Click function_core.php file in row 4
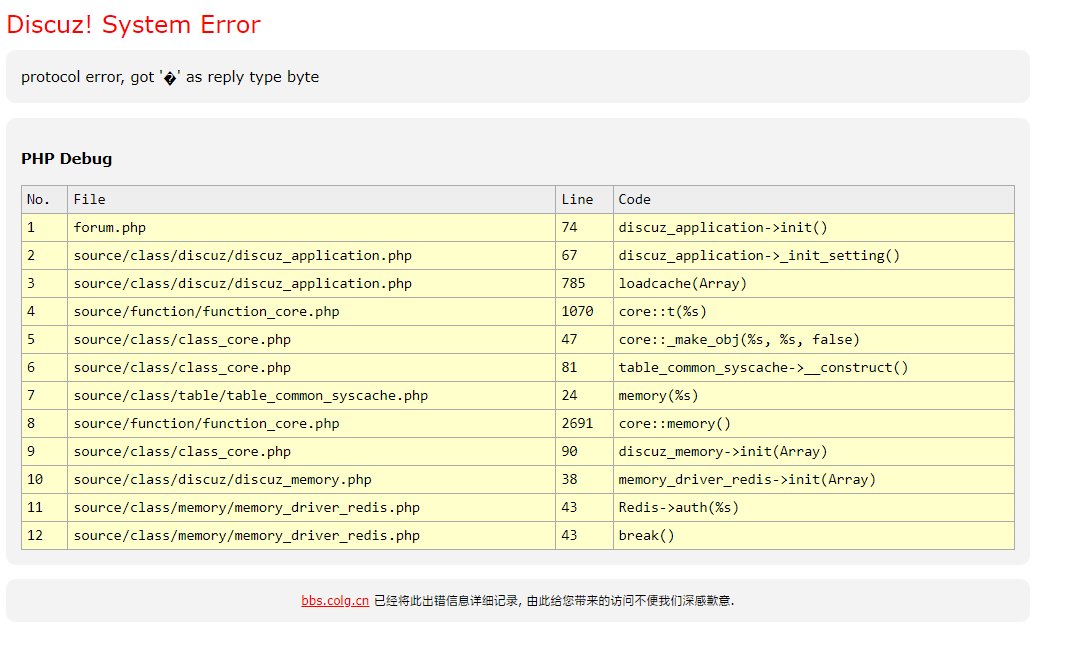Viewport: 1072px width, 657px height. pyautogui.click(x=311, y=312)
